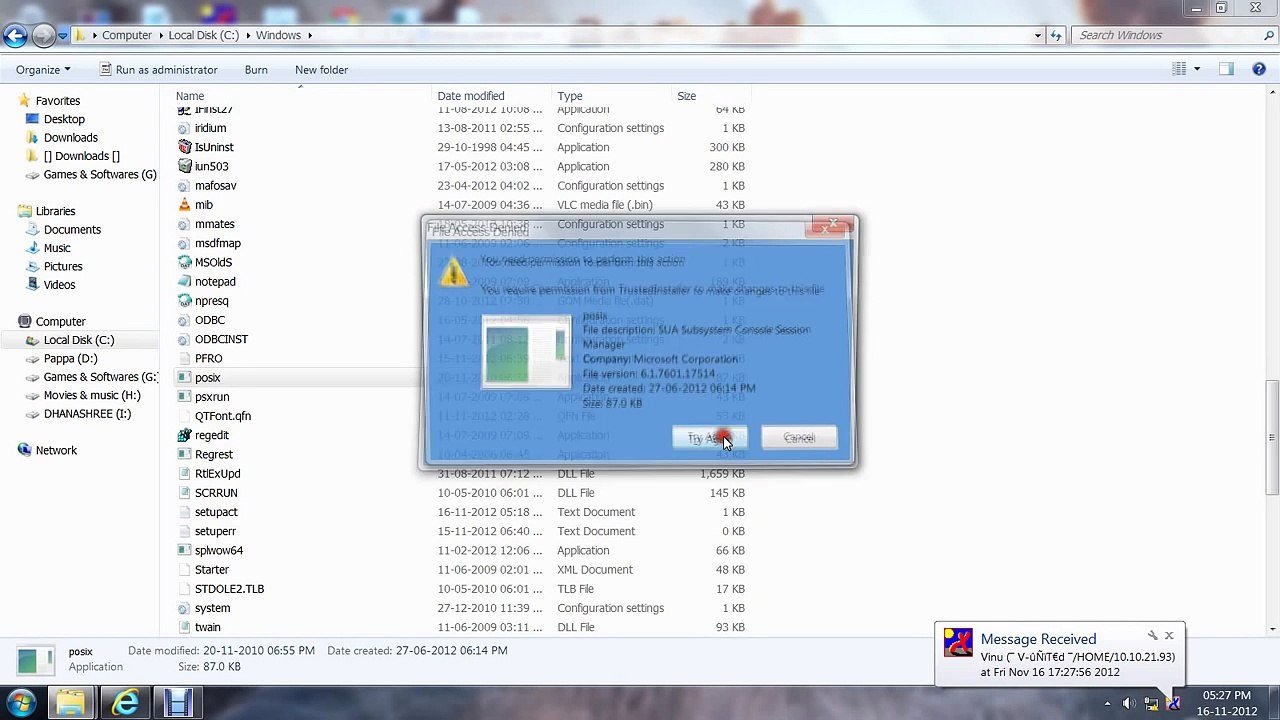1280x720 pixels.
Task: Click the refresh button beside address bar
Action: tap(1057, 35)
